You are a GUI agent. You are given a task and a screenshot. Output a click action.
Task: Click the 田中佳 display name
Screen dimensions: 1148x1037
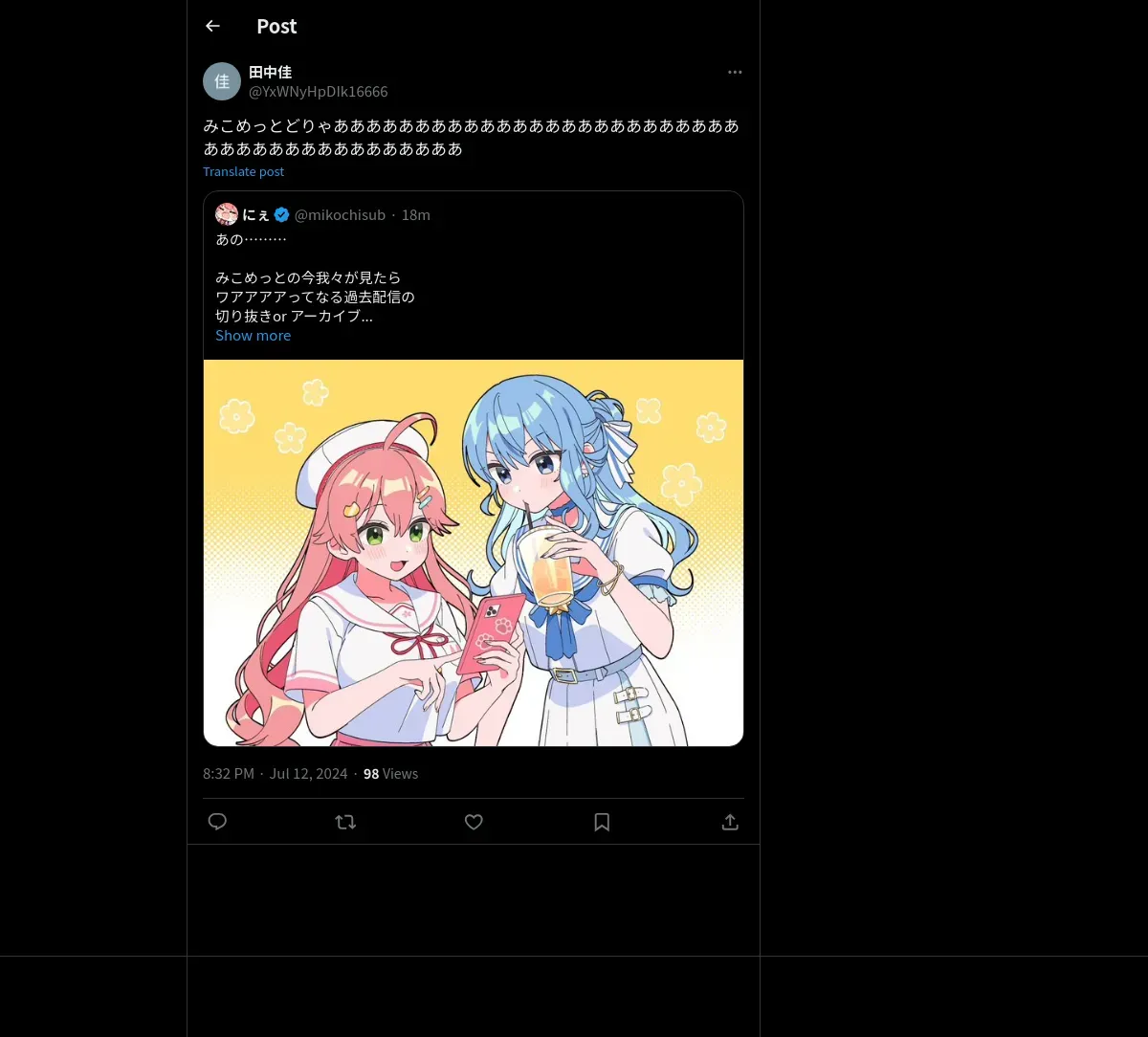[270, 72]
